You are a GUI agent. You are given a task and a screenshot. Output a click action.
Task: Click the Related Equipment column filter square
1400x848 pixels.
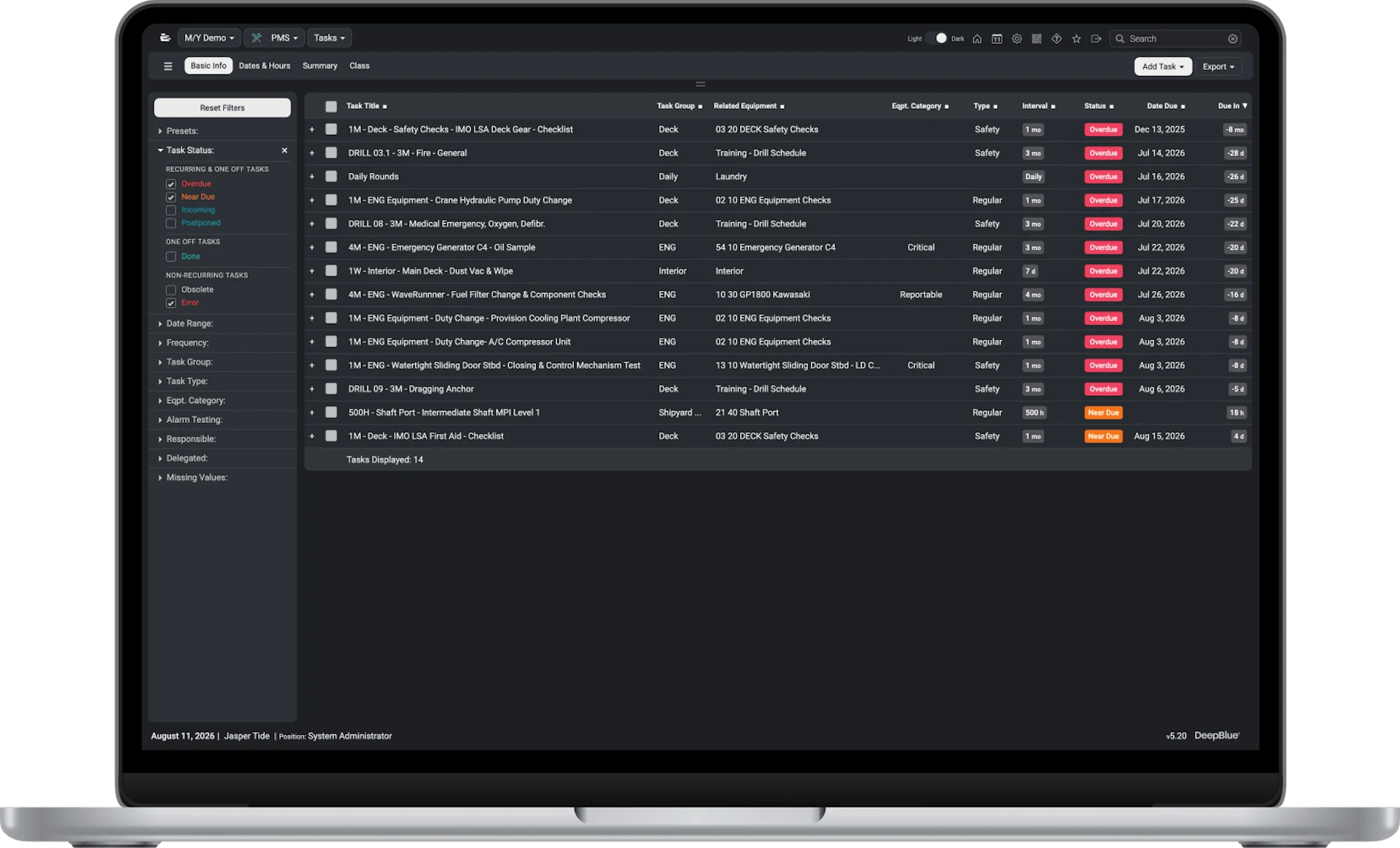[782, 106]
